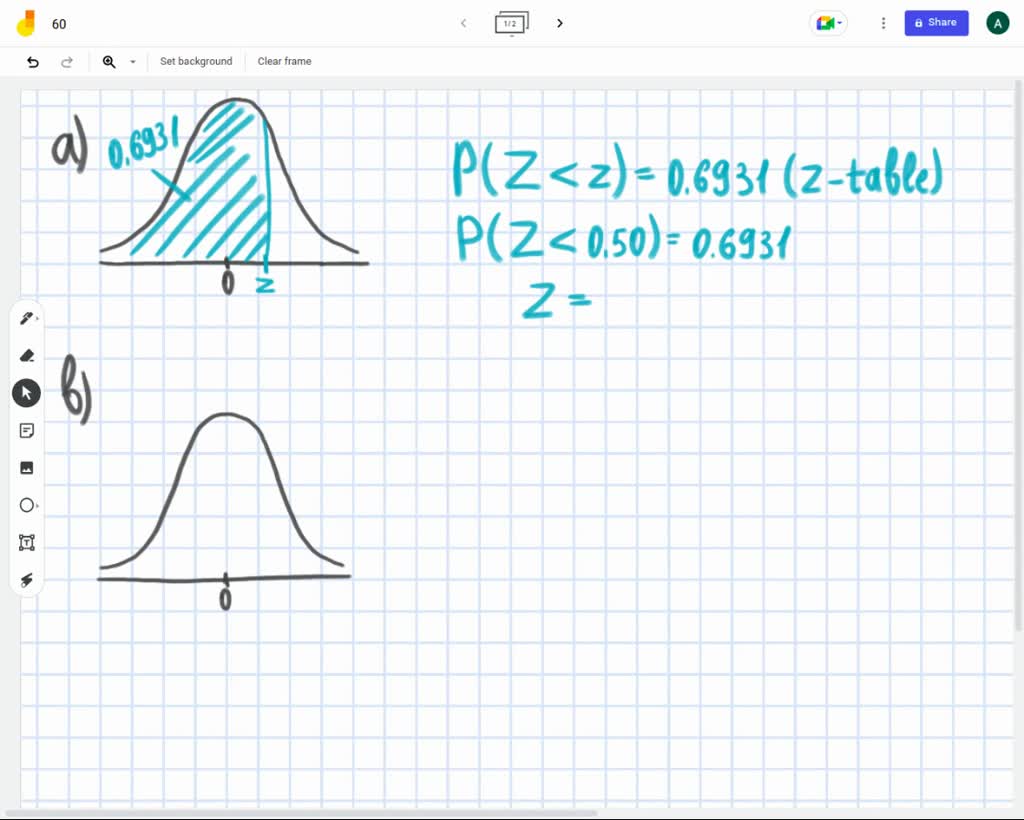Select the Eraser tool
This screenshot has width=1024, height=820.
pyautogui.click(x=26, y=355)
